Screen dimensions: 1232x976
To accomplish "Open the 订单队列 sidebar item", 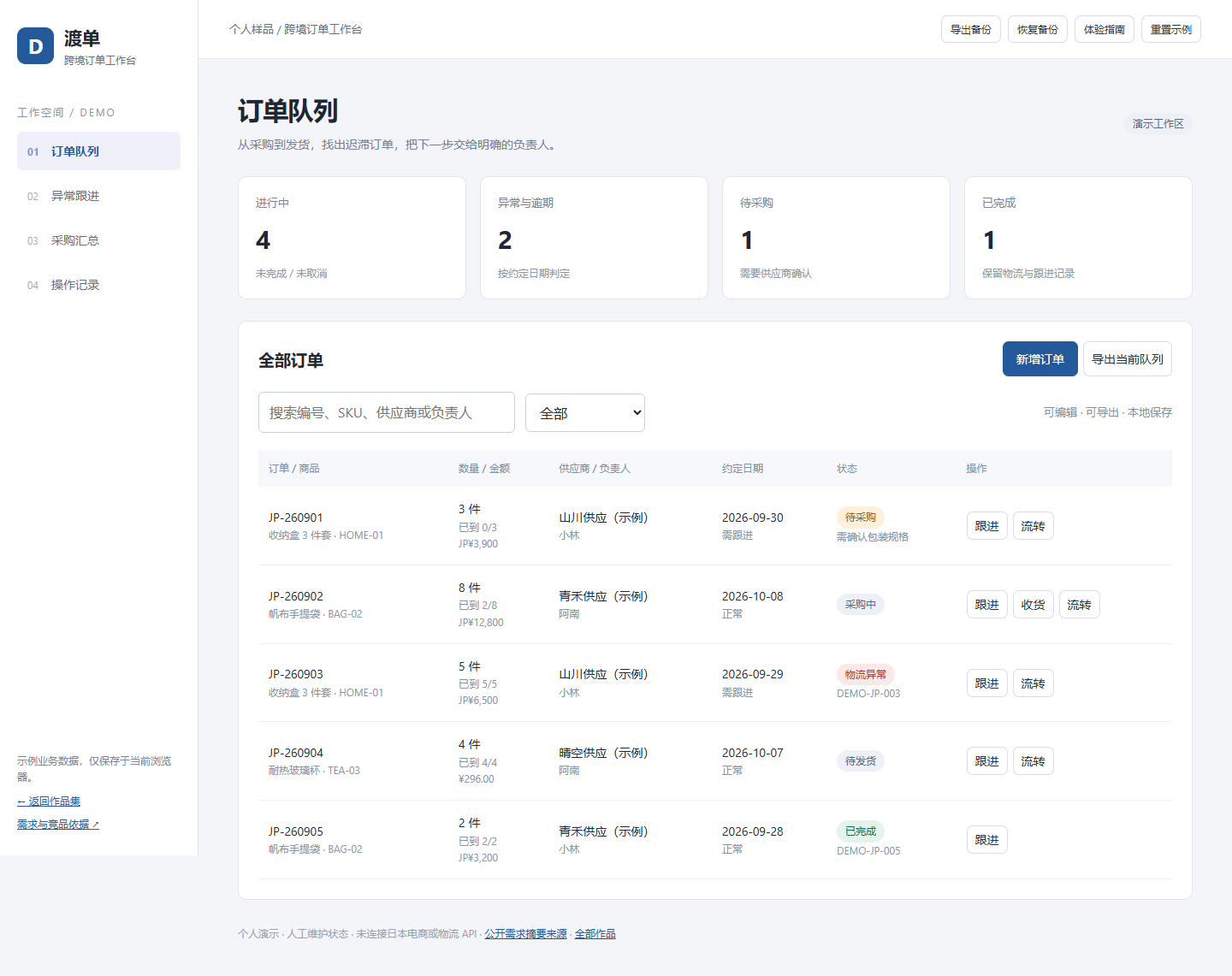I will point(98,151).
